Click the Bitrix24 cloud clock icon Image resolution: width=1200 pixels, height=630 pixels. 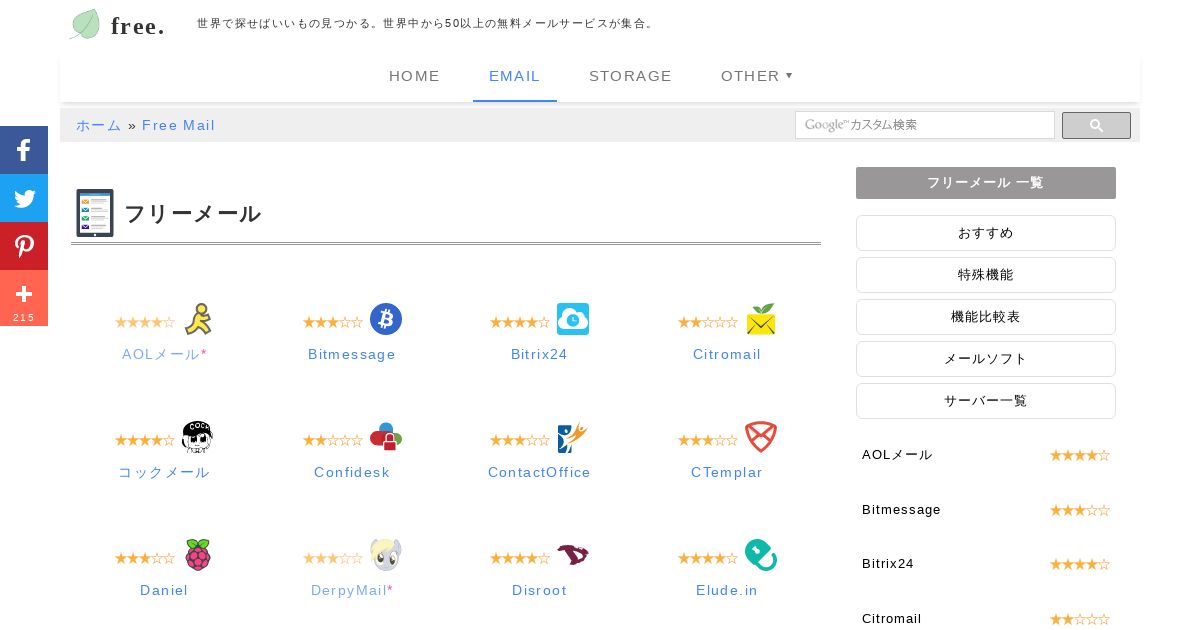(x=573, y=319)
